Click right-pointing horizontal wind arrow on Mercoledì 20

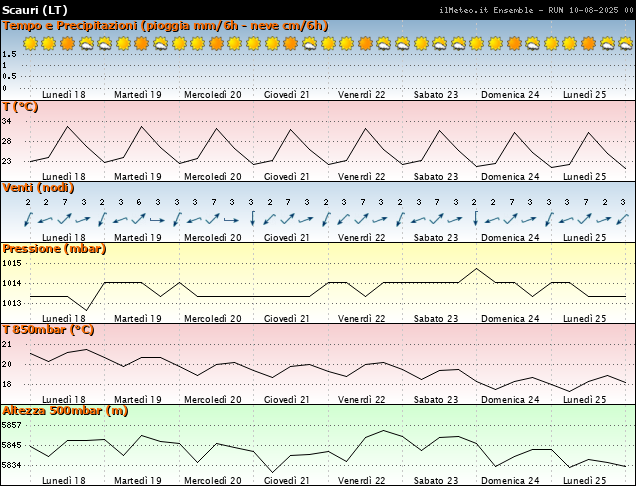[232, 221]
